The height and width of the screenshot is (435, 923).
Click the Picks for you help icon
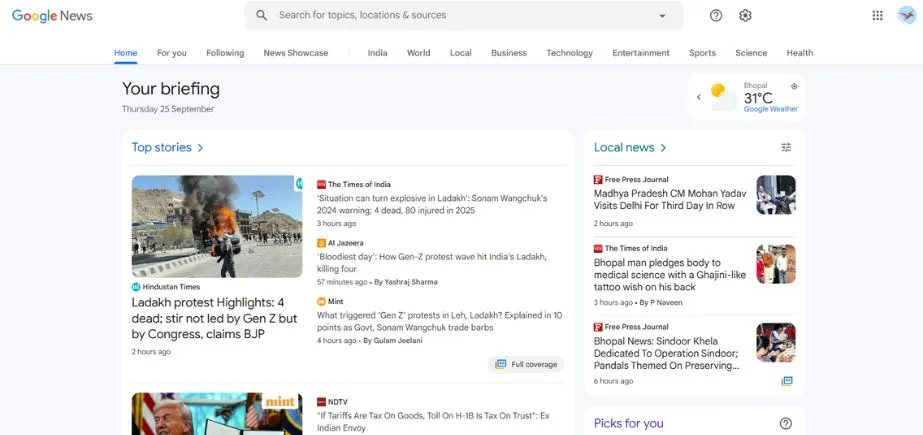click(x=786, y=423)
